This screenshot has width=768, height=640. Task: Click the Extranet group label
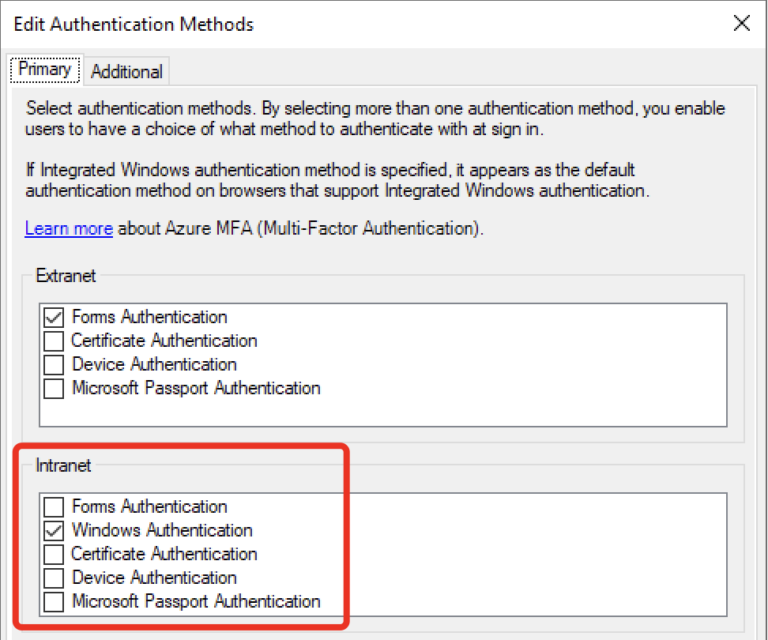coord(66,276)
